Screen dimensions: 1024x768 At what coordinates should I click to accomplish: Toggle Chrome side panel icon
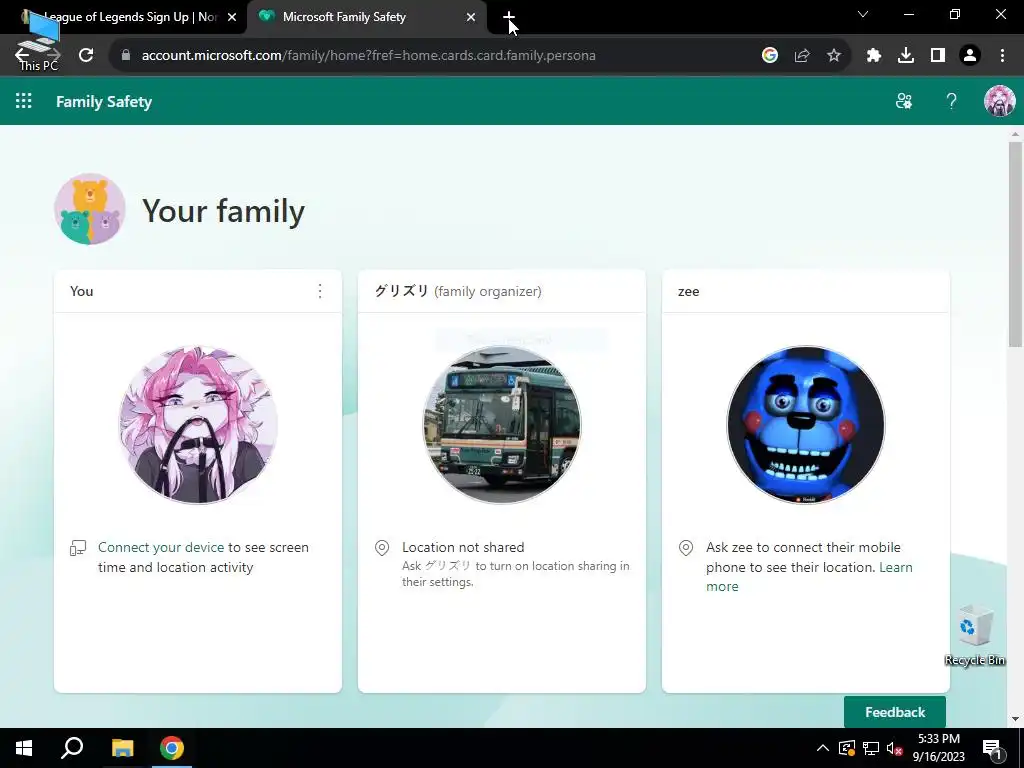[x=938, y=56]
